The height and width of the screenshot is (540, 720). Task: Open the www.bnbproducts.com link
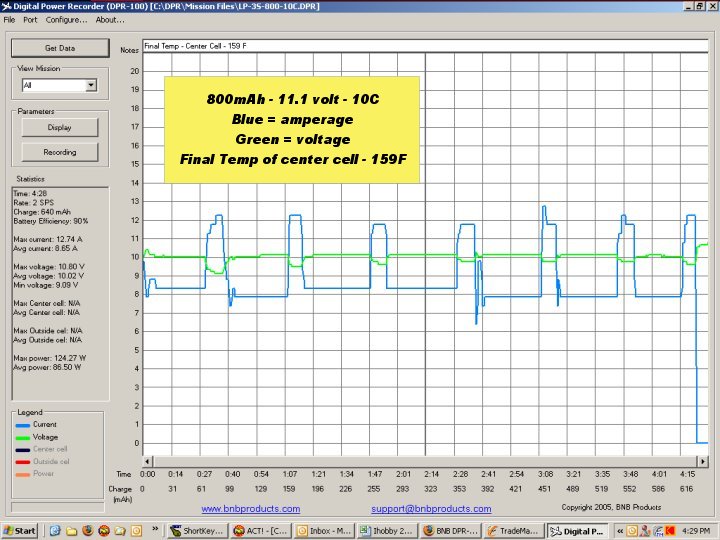pos(251,509)
